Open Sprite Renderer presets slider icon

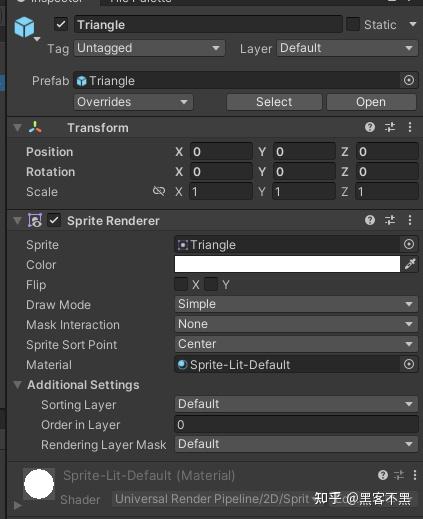(x=390, y=220)
